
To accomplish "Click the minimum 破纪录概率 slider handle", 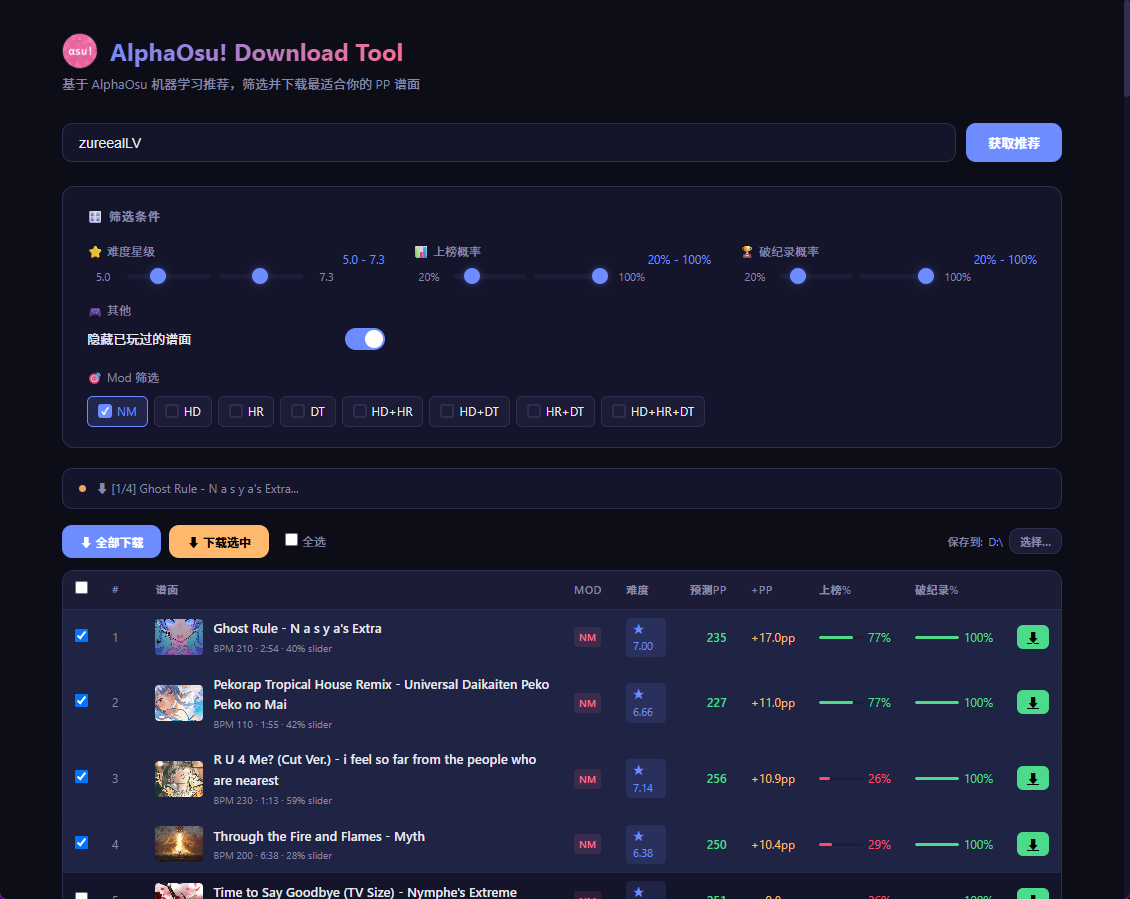I will click(798, 276).
